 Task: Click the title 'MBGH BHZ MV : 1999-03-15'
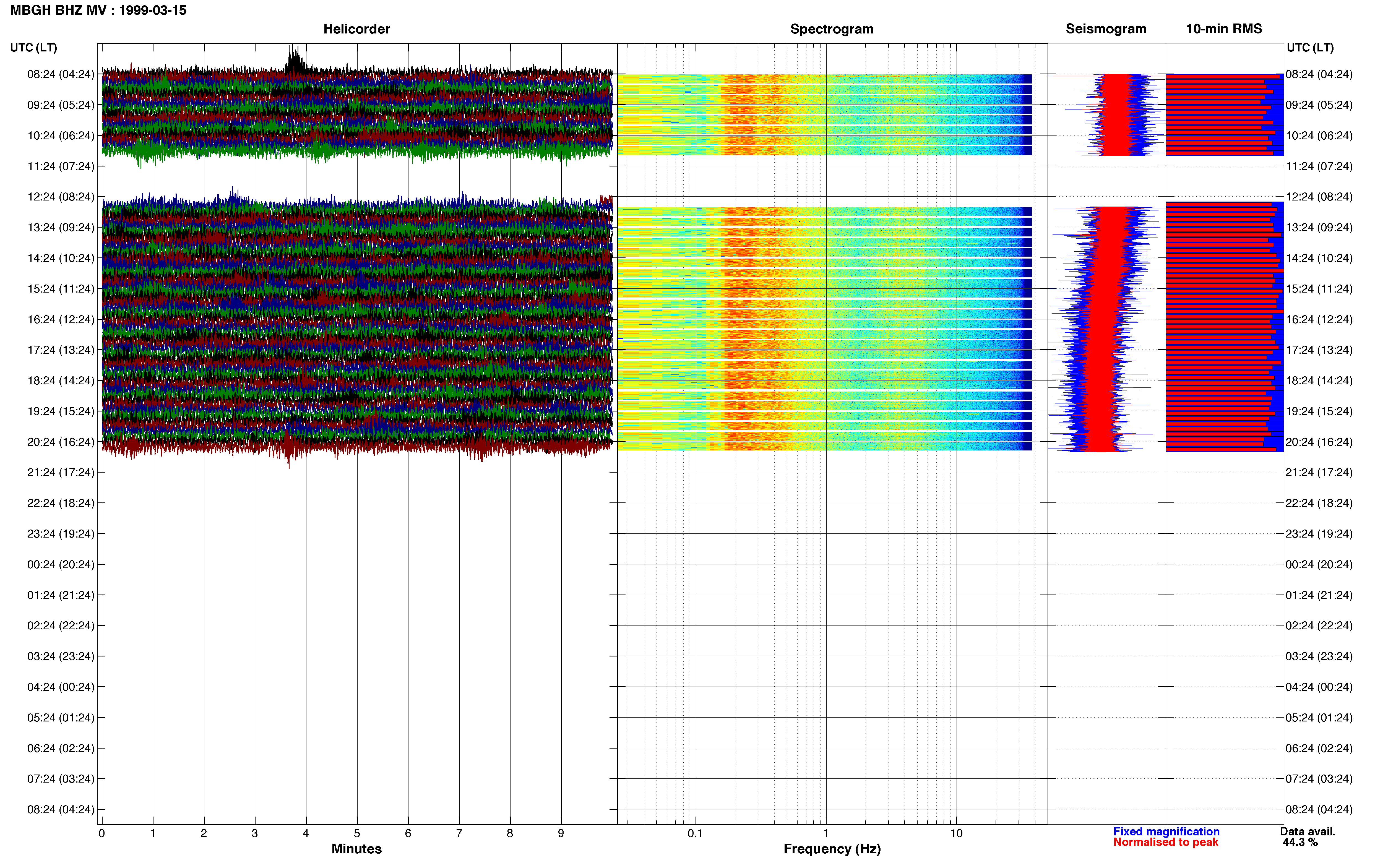[x=98, y=10]
